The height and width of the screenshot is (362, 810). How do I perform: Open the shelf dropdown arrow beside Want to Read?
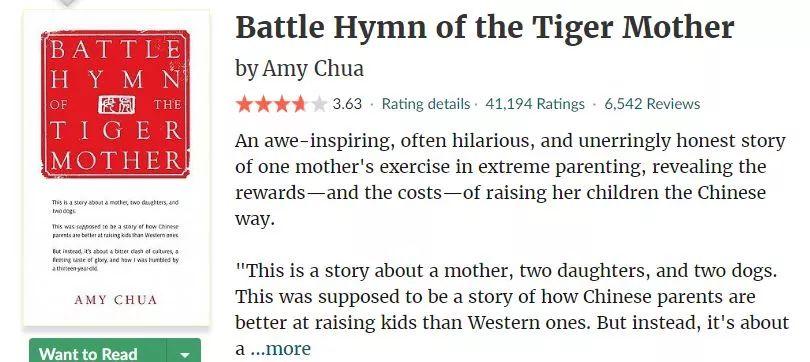coord(184,354)
